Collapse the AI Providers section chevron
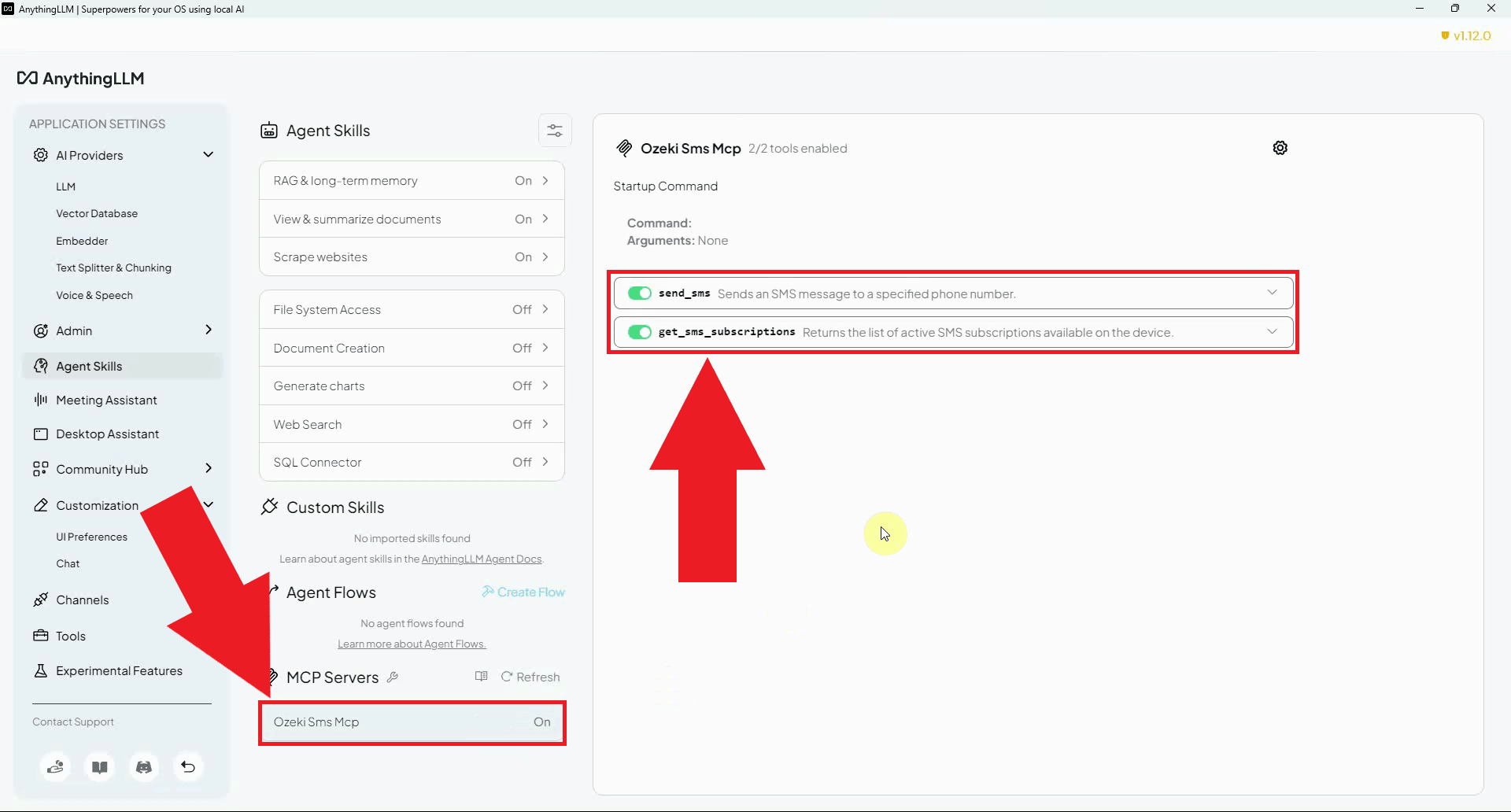The height and width of the screenshot is (812, 1511). pos(209,155)
